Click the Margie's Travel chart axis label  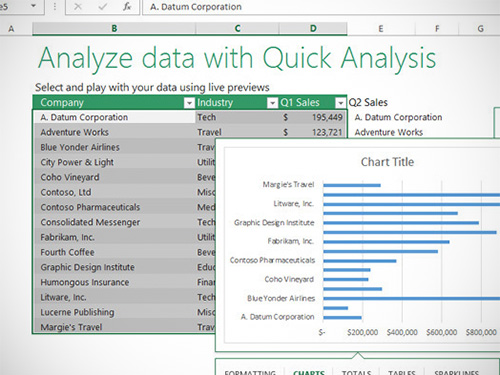click(x=288, y=185)
